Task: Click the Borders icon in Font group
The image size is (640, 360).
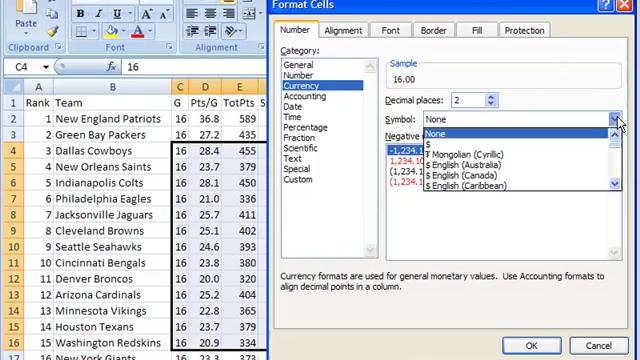Action: [82, 31]
